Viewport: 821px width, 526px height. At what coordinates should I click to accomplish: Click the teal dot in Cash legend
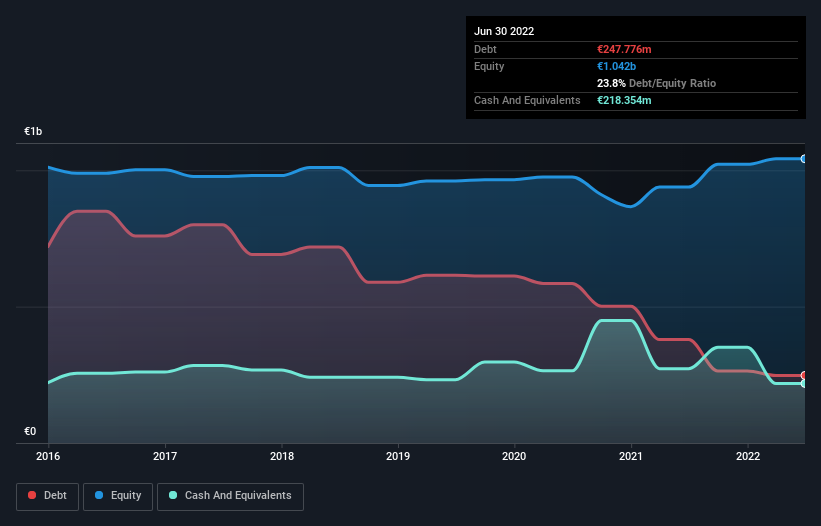pyautogui.click(x=173, y=495)
